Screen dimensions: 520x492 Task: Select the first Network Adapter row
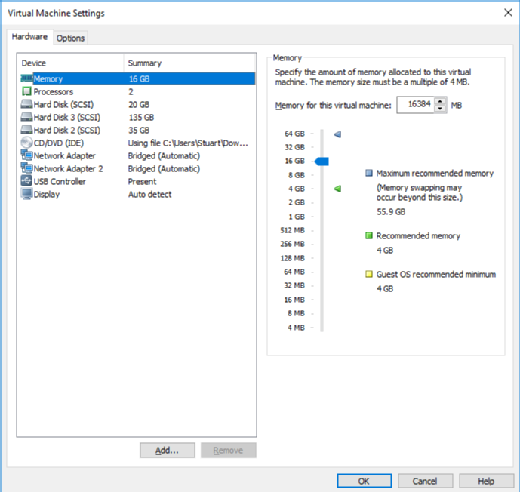(x=137, y=155)
